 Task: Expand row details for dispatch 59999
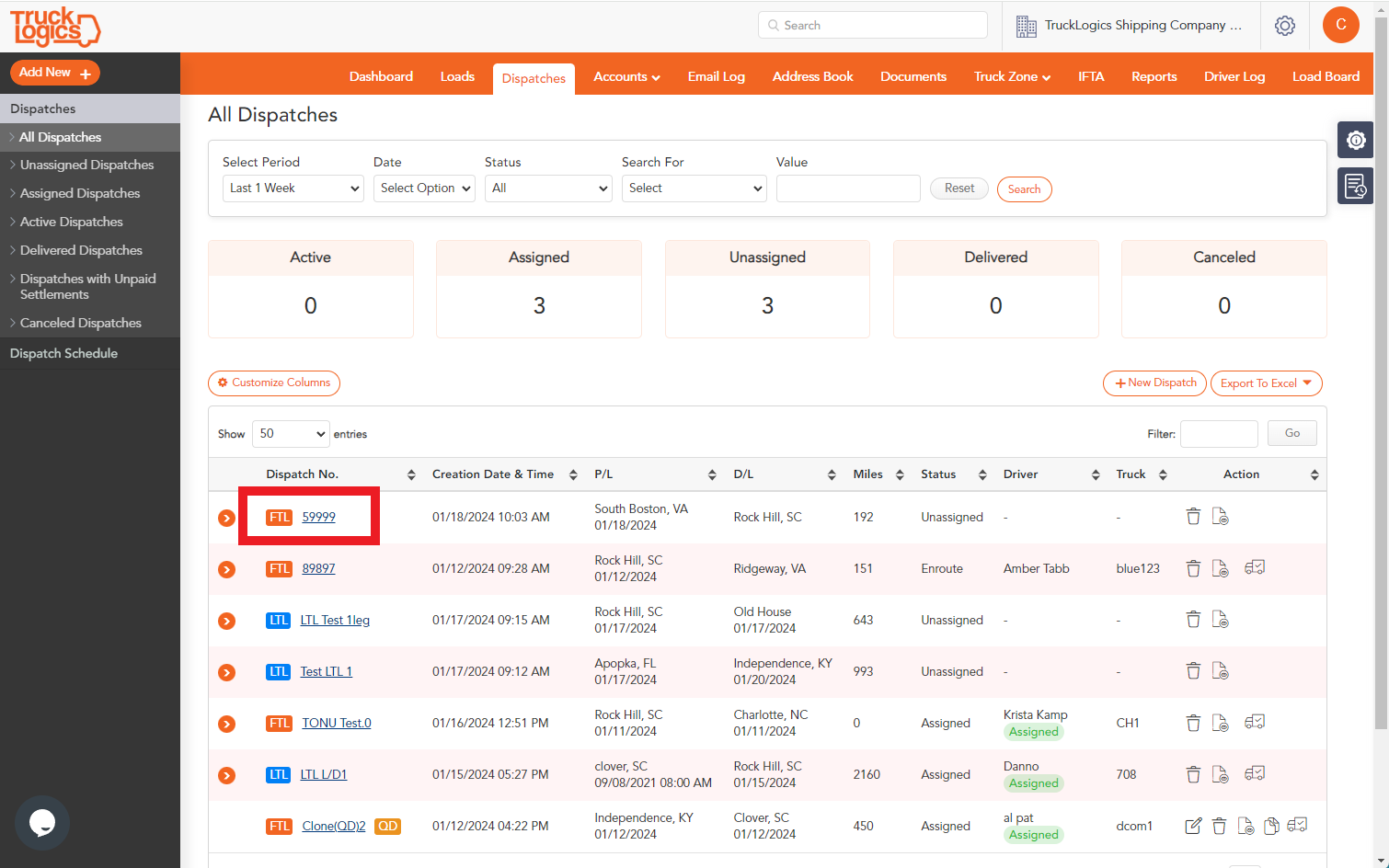pyautogui.click(x=226, y=518)
